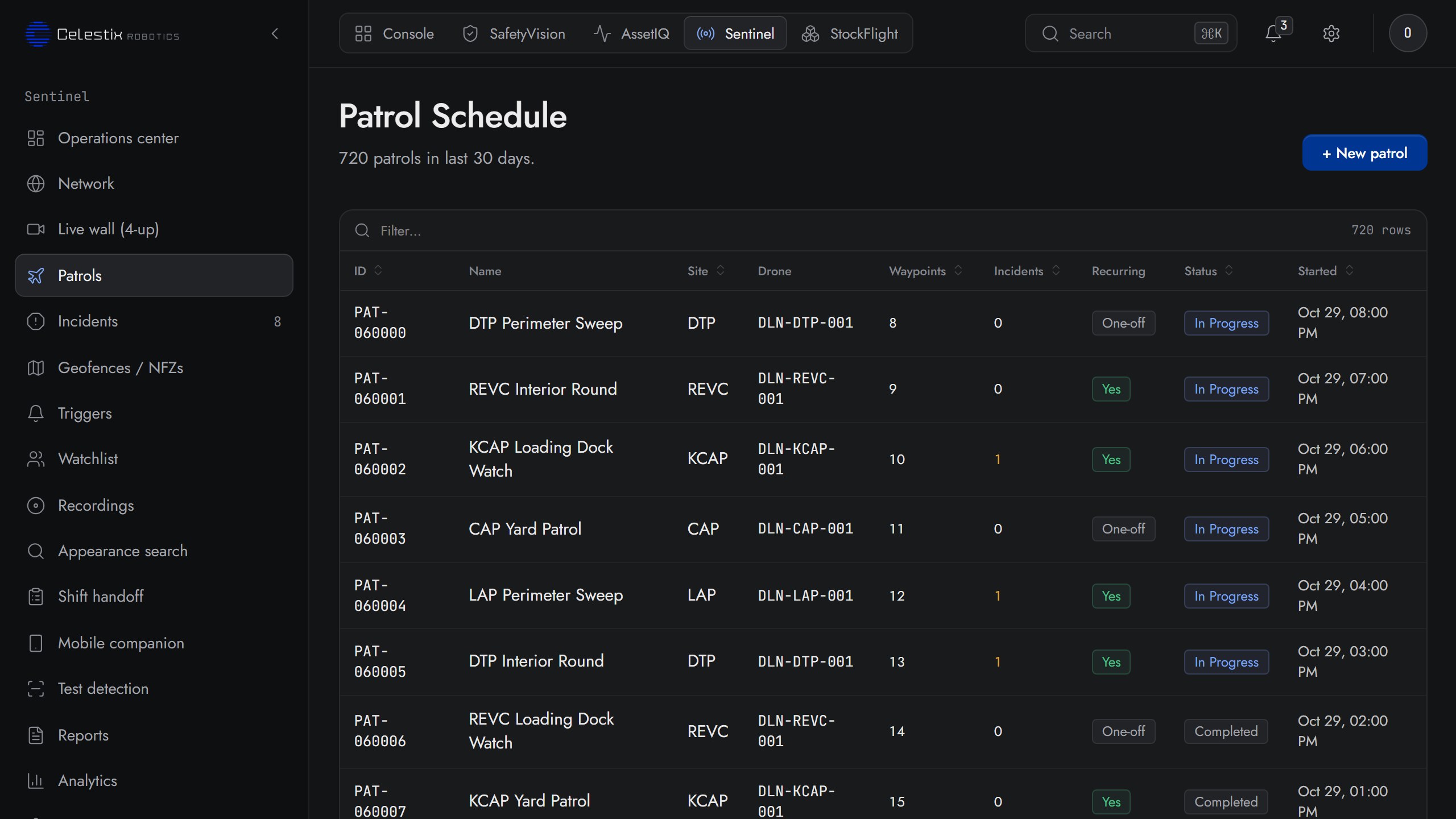The width and height of the screenshot is (1456, 819).
Task: Click the Live wall camera icon
Action: [x=36, y=229]
